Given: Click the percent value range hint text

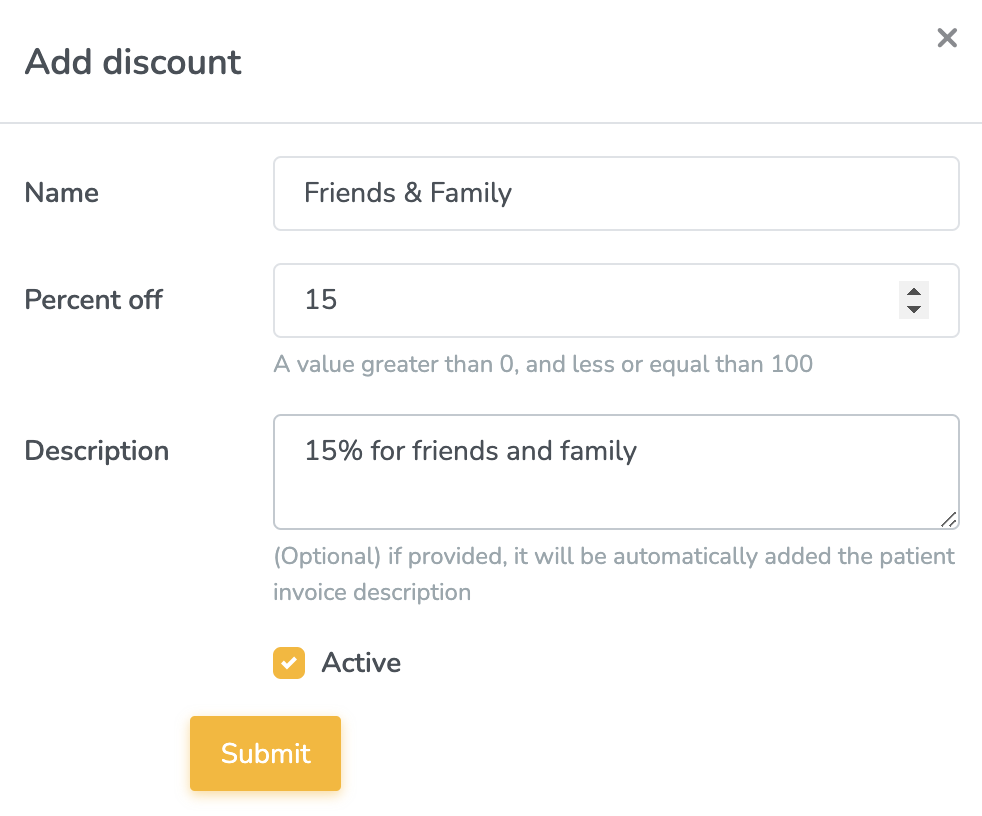Looking at the screenshot, I should [543, 364].
